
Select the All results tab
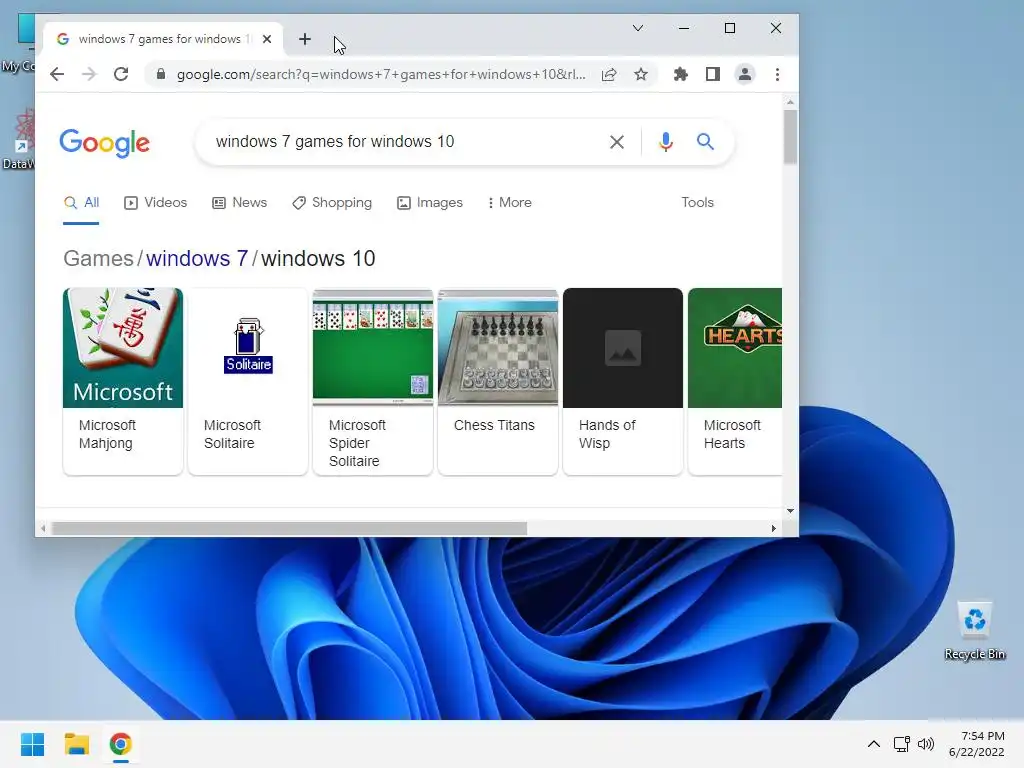(82, 202)
